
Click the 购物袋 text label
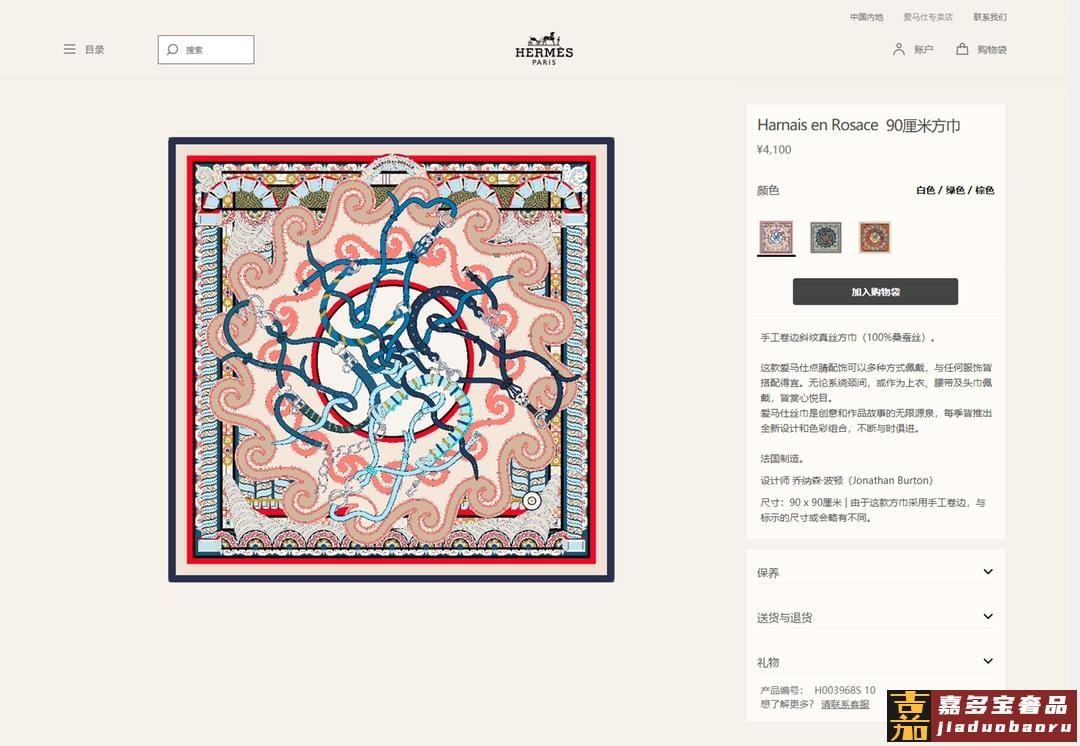pyautogui.click(x=992, y=50)
